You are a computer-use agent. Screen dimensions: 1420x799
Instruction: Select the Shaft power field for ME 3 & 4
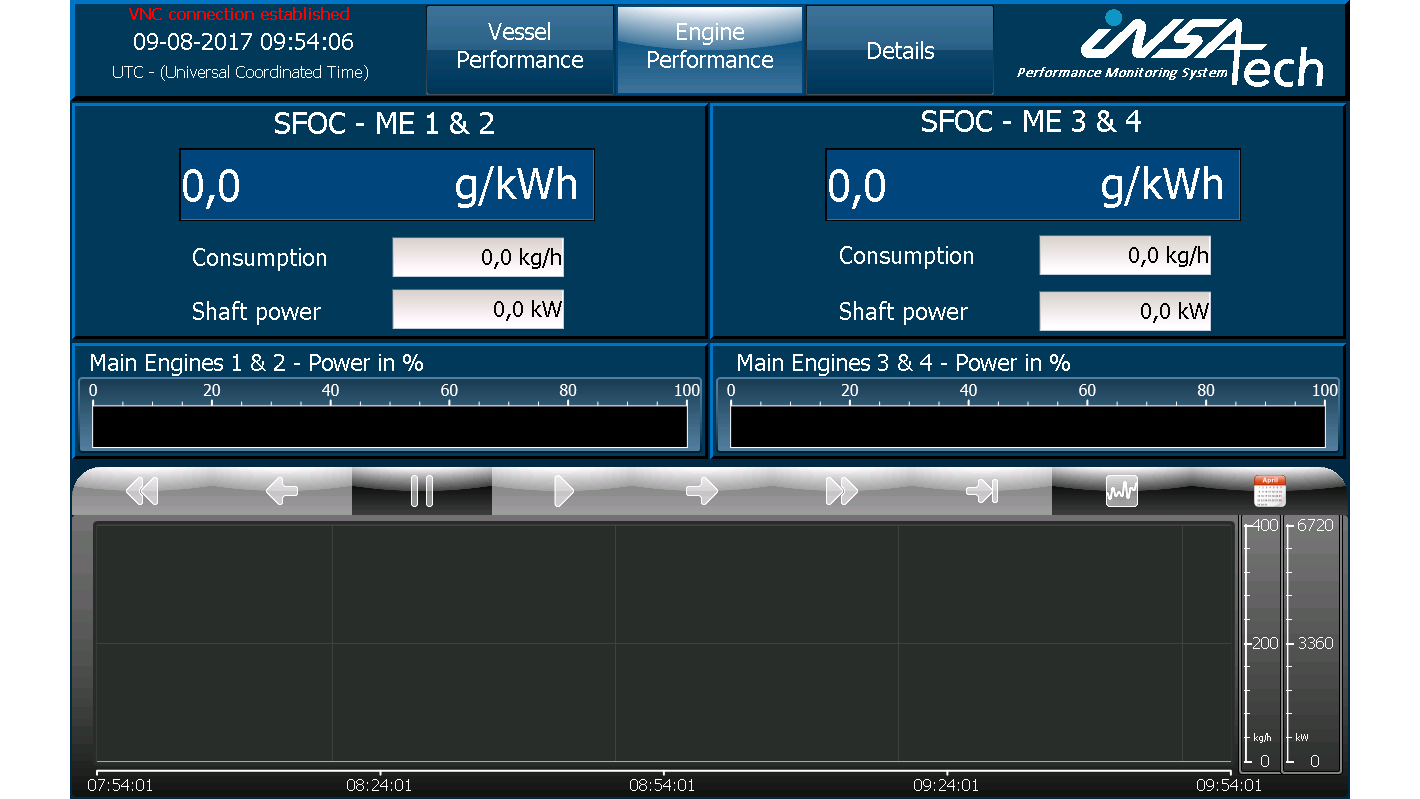coord(1124,310)
